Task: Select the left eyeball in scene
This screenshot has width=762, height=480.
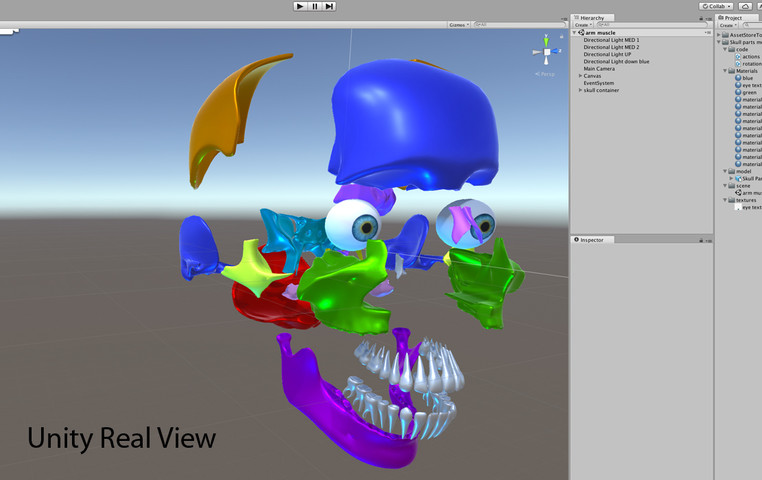Action: [353, 225]
